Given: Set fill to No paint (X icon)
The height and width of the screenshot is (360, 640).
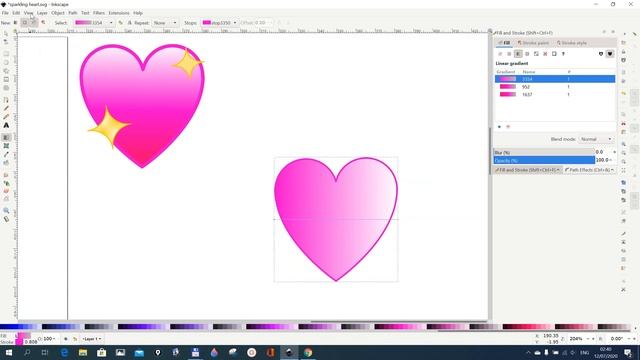Looking at the screenshot, I should pyautogui.click(x=500, y=54).
